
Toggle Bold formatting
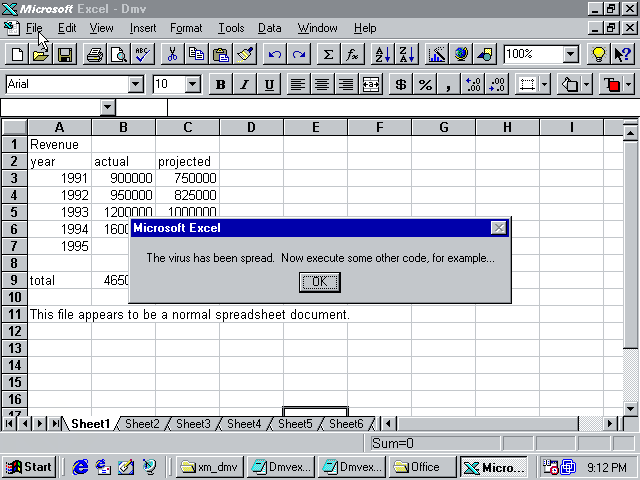pyautogui.click(x=221, y=84)
